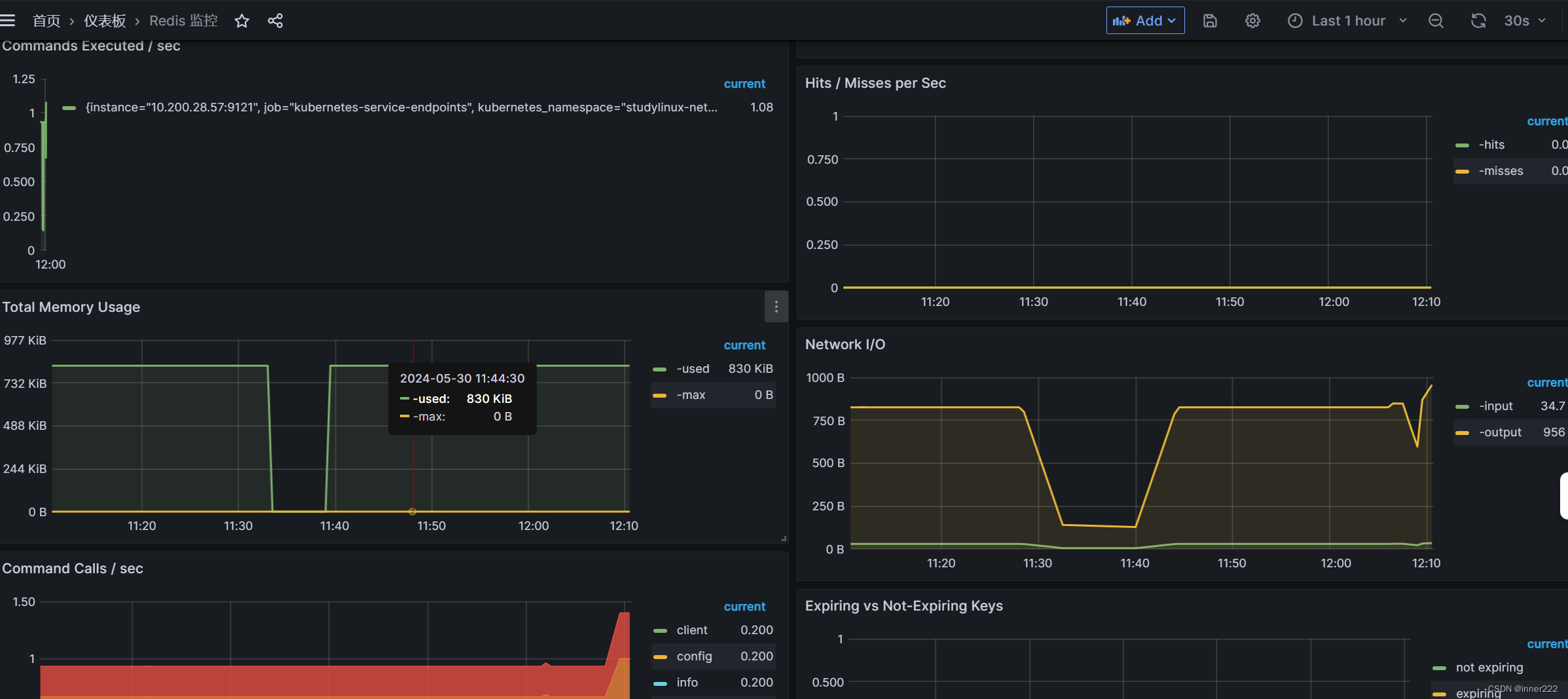
Task: Toggle not expiring series in legend
Action: [x=1489, y=668]
